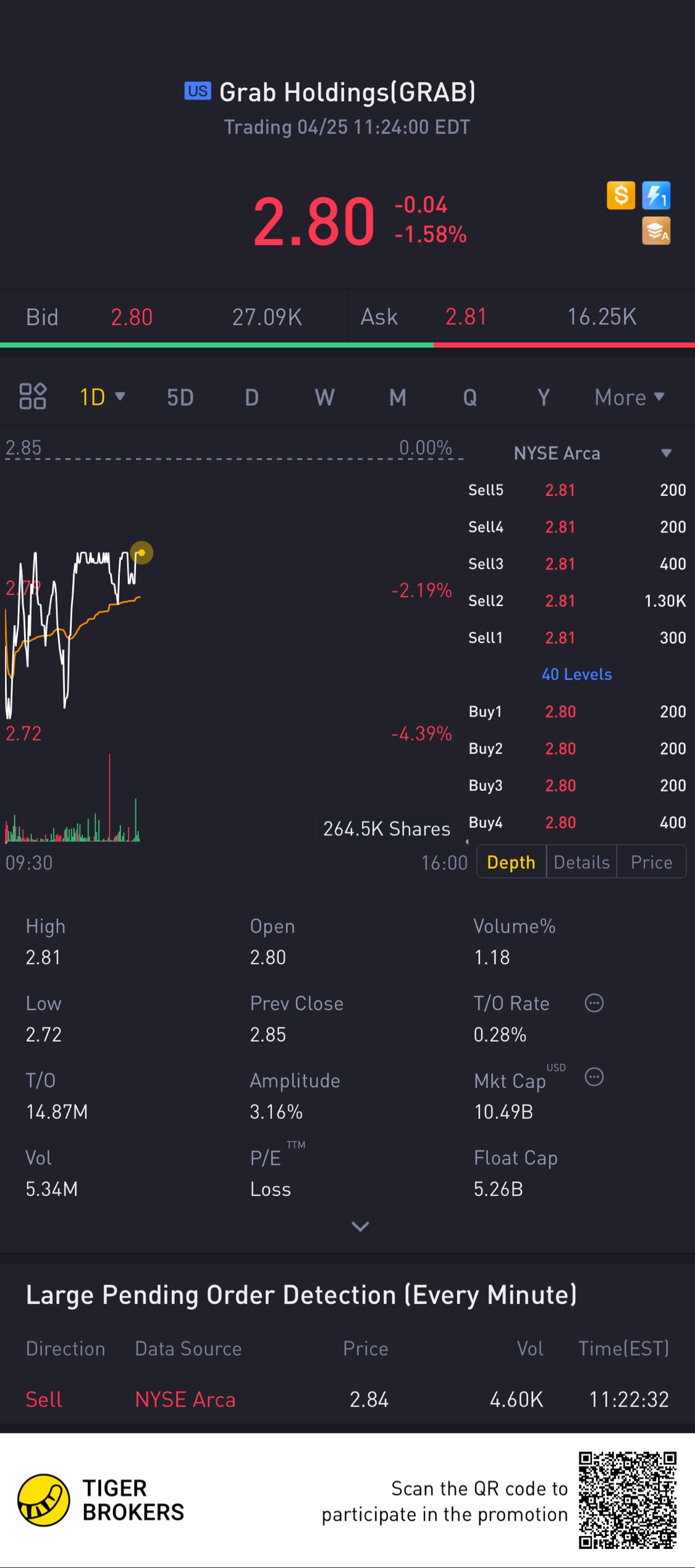Open T/O Rate info bubble icon
Viewport: 695px width, 1568px height.
[594, 1003]
